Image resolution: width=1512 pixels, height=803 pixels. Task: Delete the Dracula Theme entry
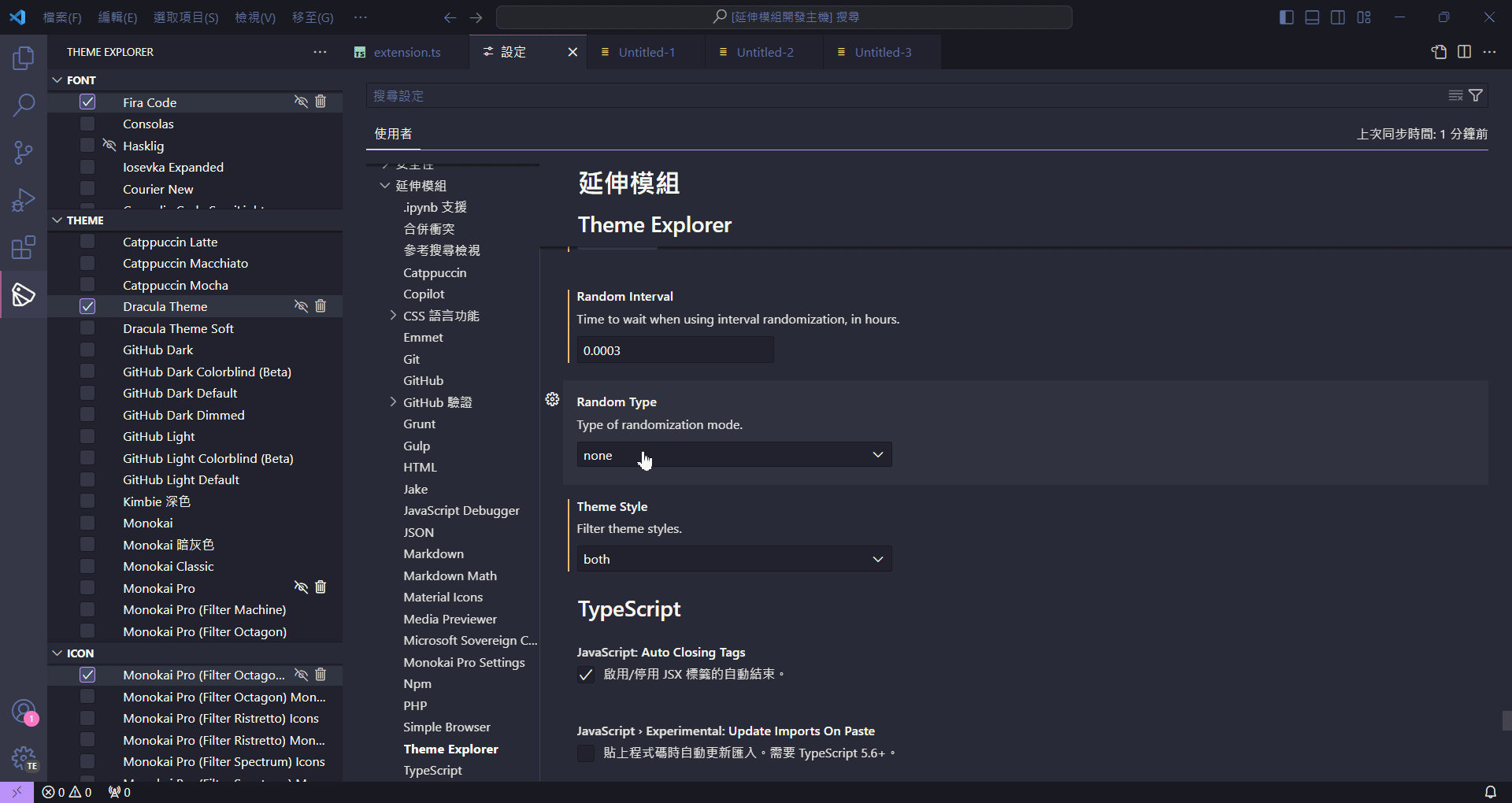pos(321,306)
